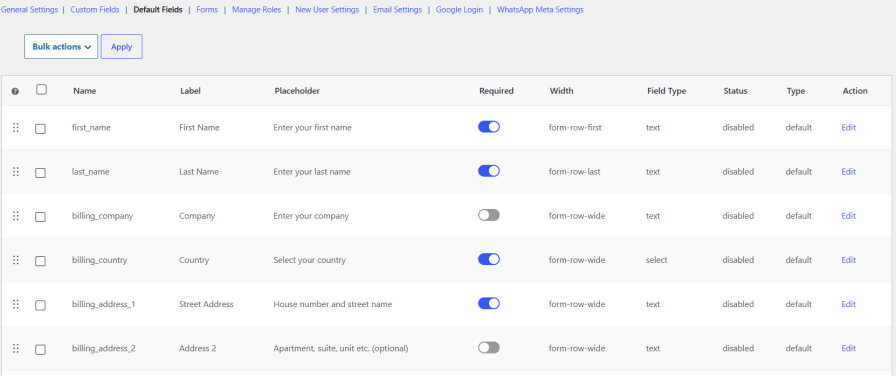Click the 'select' field type cell
The height and width of the screenshot is (376, 896).
point(657,260)
